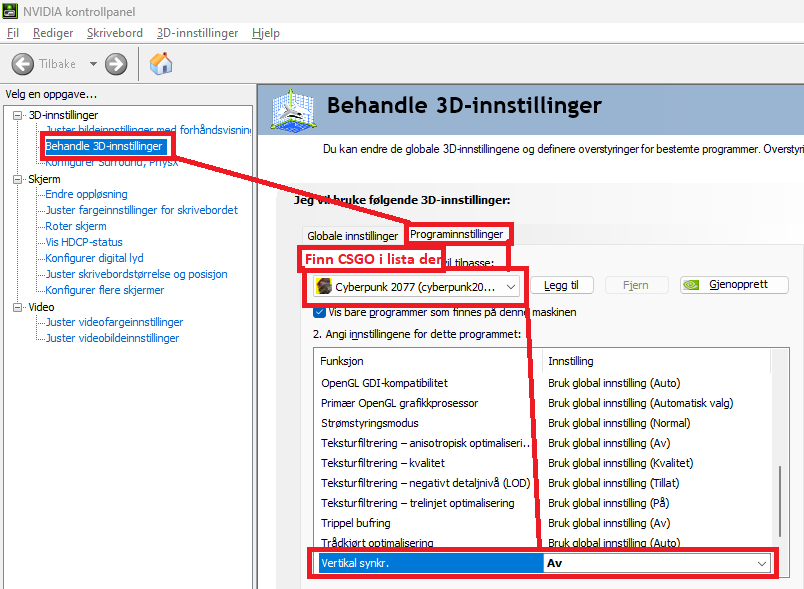
Task: Click 3D-innstillinger tree root label
Action: pos(63,115)
